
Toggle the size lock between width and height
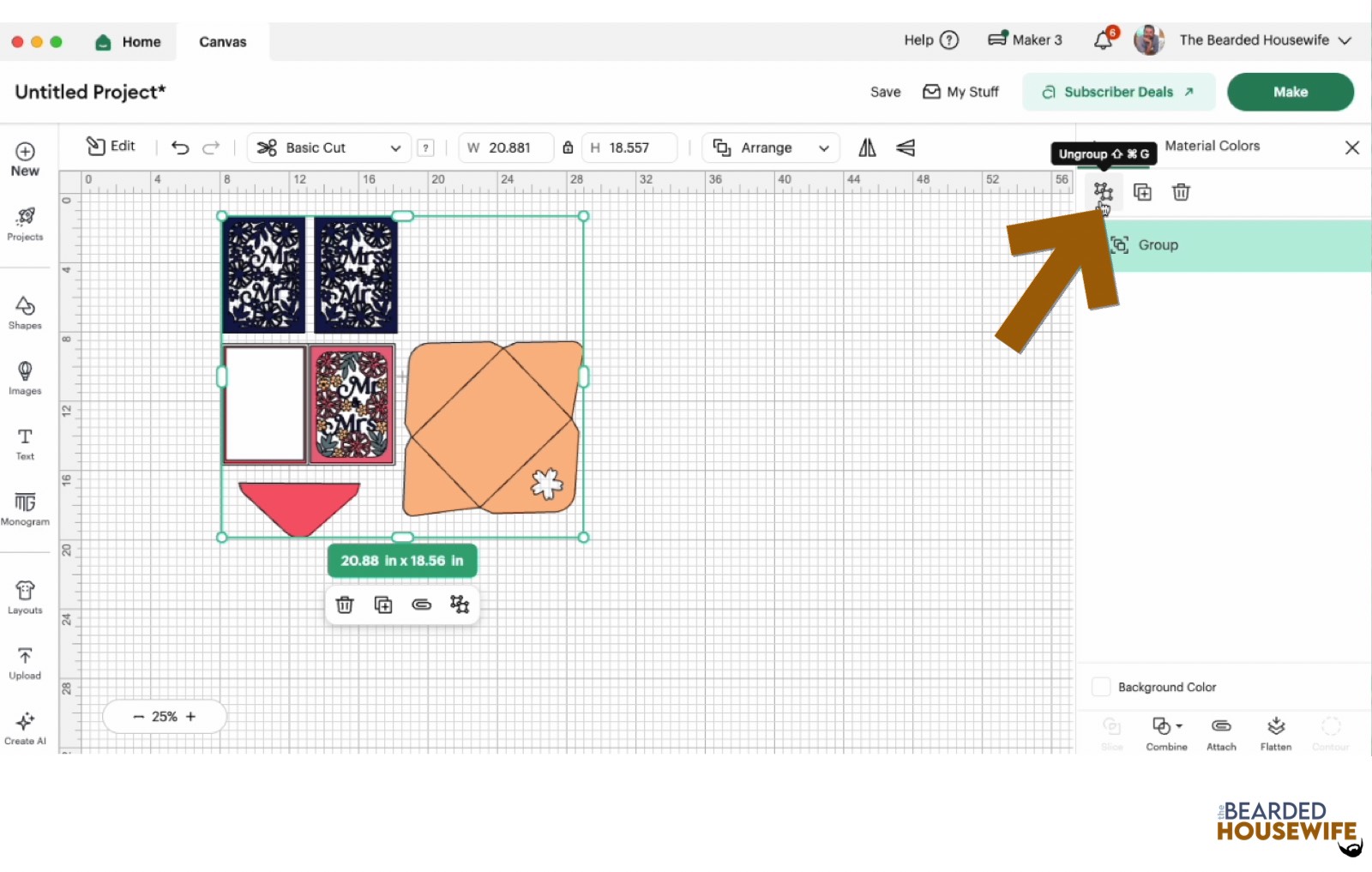tap(568, 147)
